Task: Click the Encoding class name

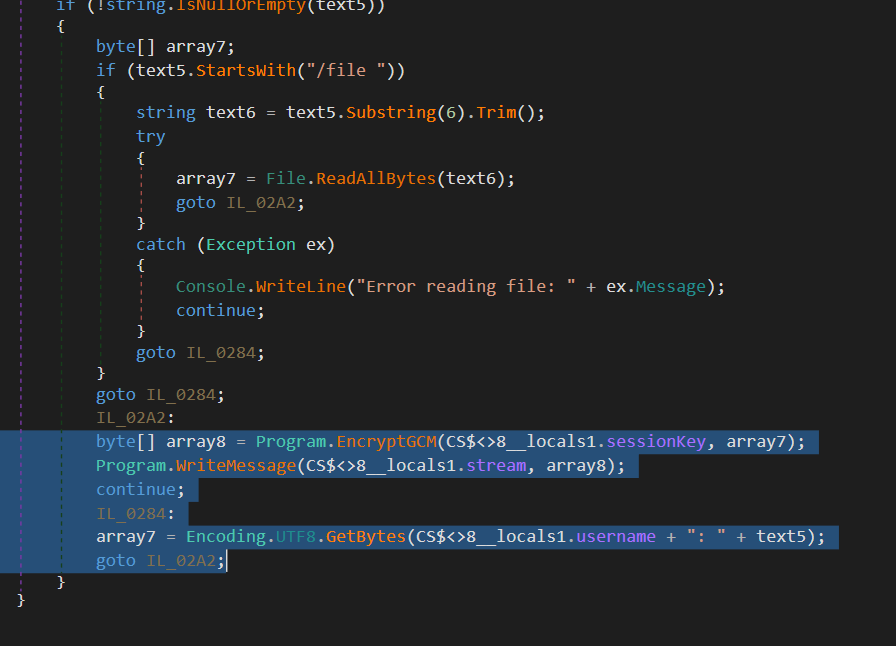Action: point(226,536)
